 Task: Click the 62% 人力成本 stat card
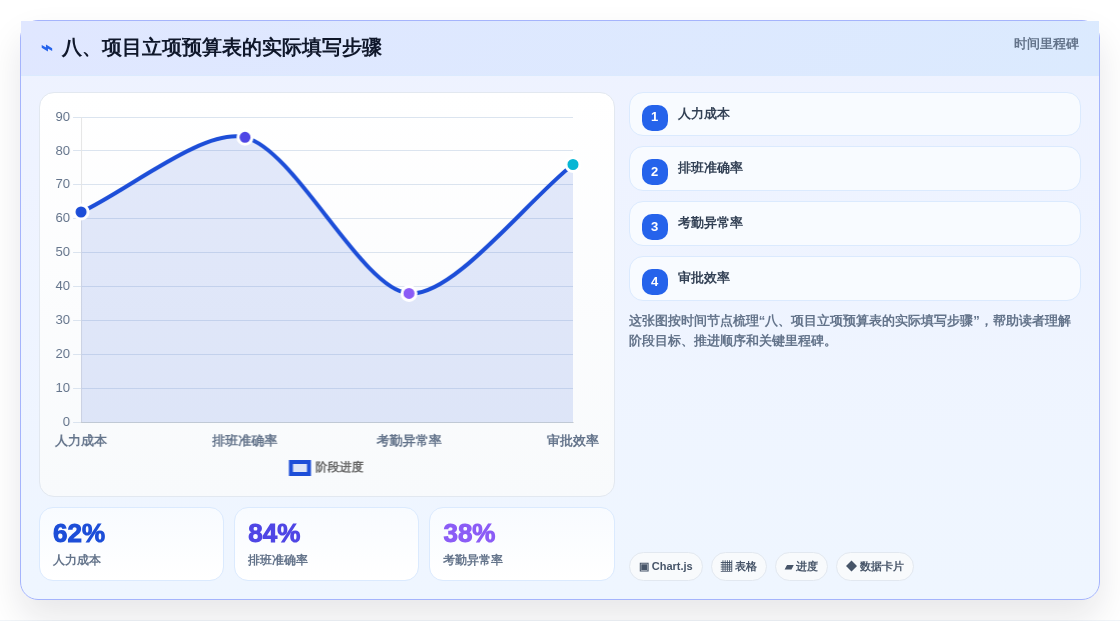click(x=131, y=545)
